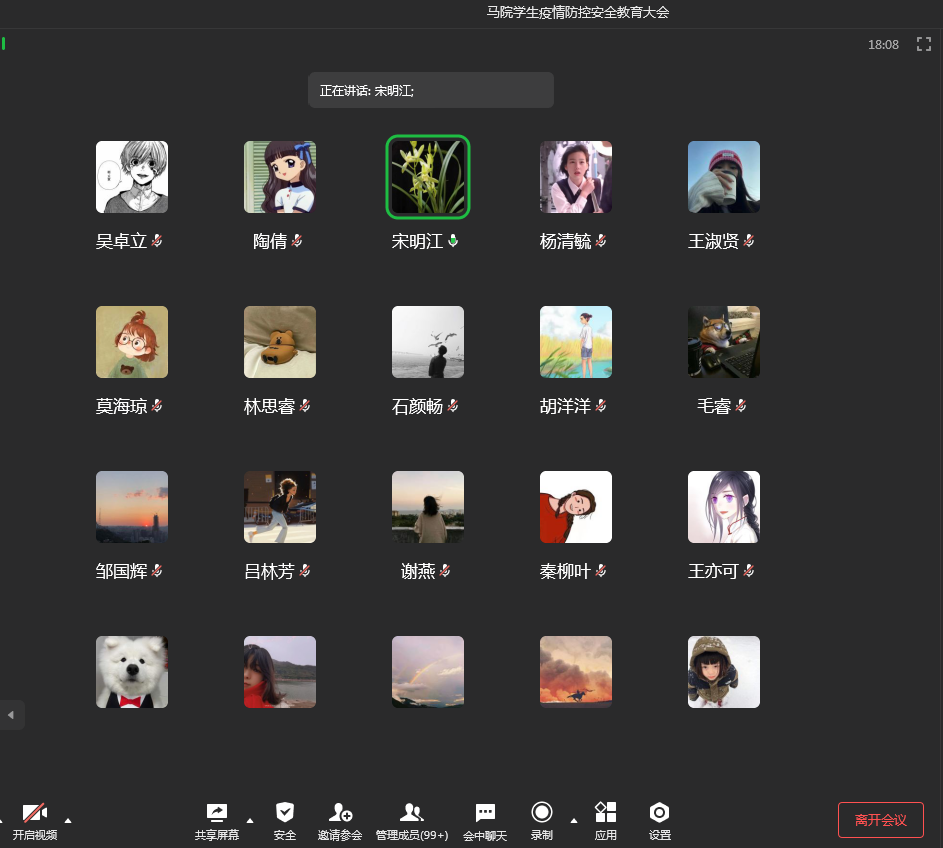Open in-meeting chat 会中聊天

[x=485, y=821]
